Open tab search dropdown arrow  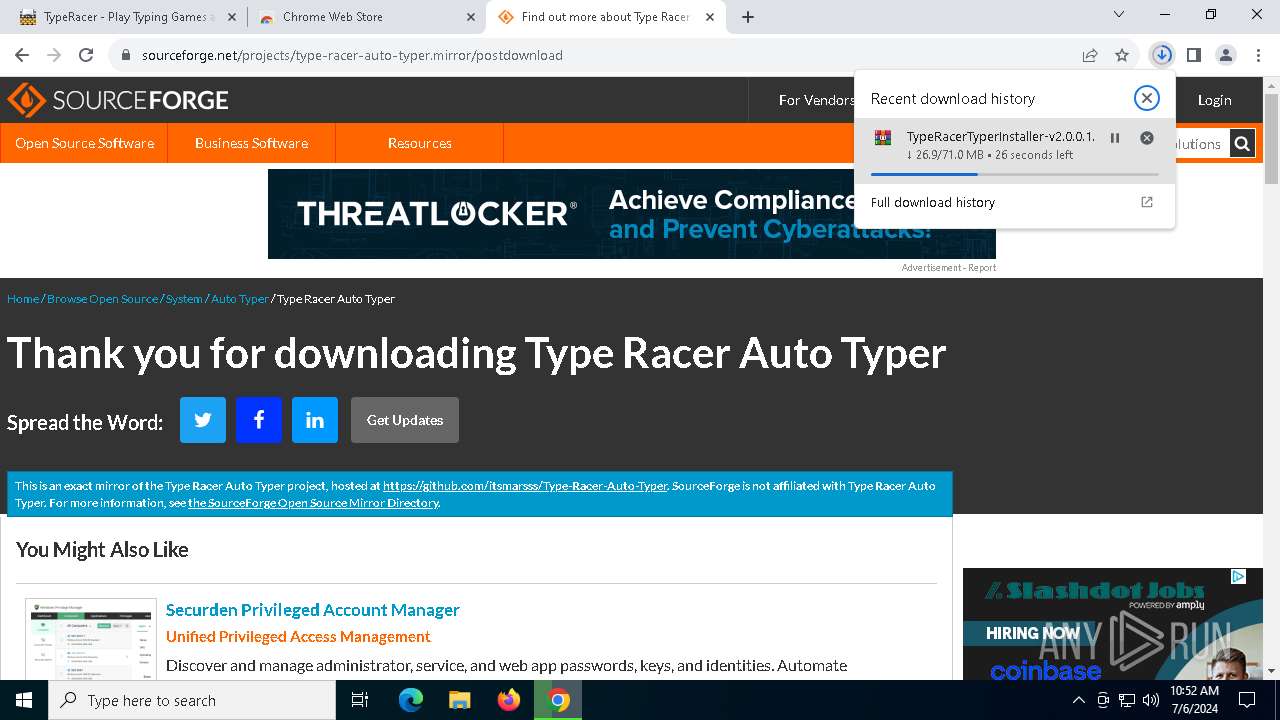pos(1119,15)
